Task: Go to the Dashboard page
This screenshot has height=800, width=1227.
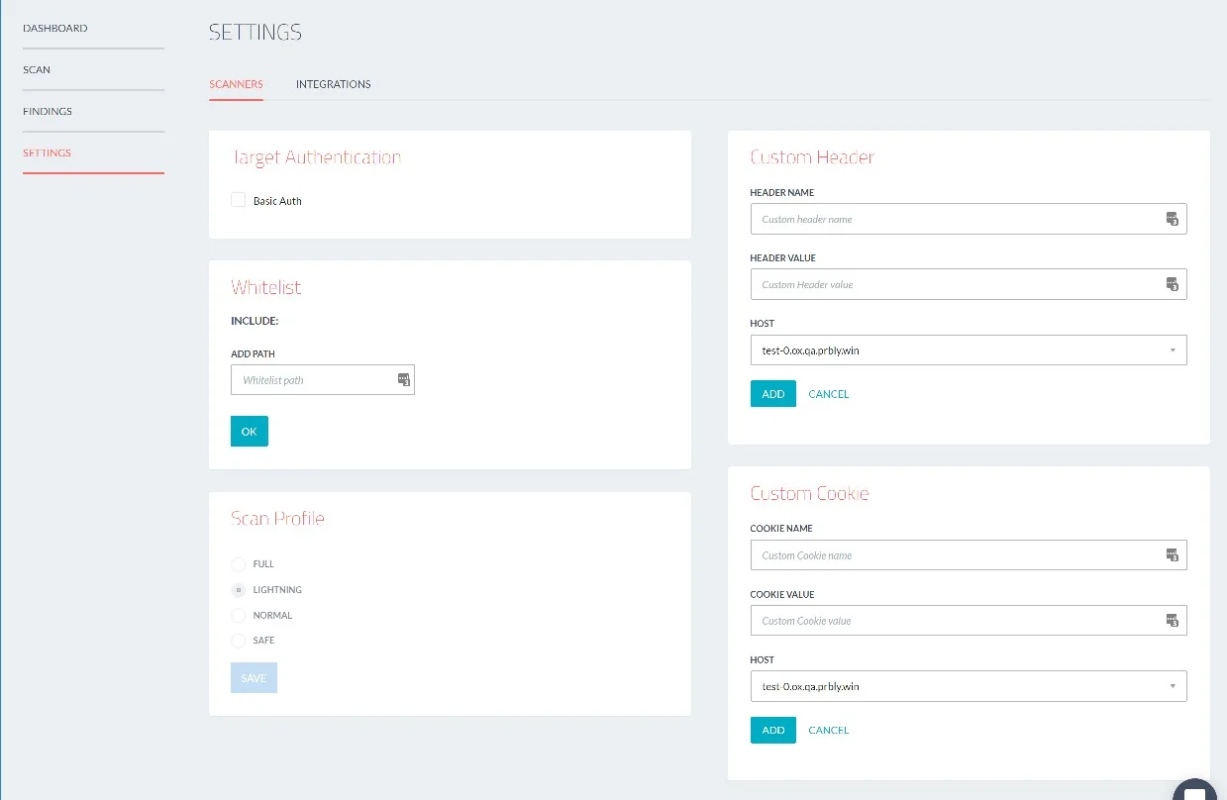Action: [x=55, y=28]
